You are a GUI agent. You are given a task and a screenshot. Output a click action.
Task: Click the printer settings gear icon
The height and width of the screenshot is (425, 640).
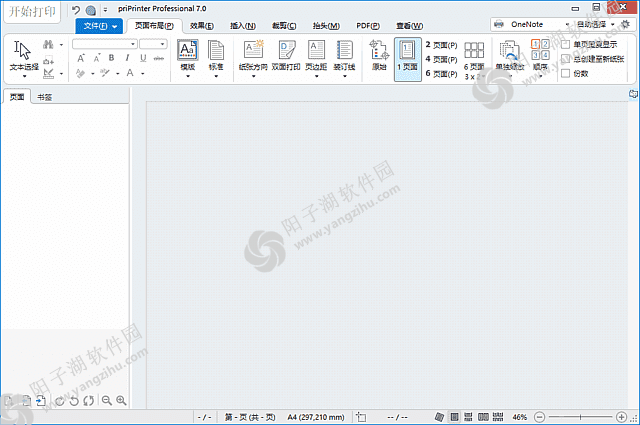(625, 24)
